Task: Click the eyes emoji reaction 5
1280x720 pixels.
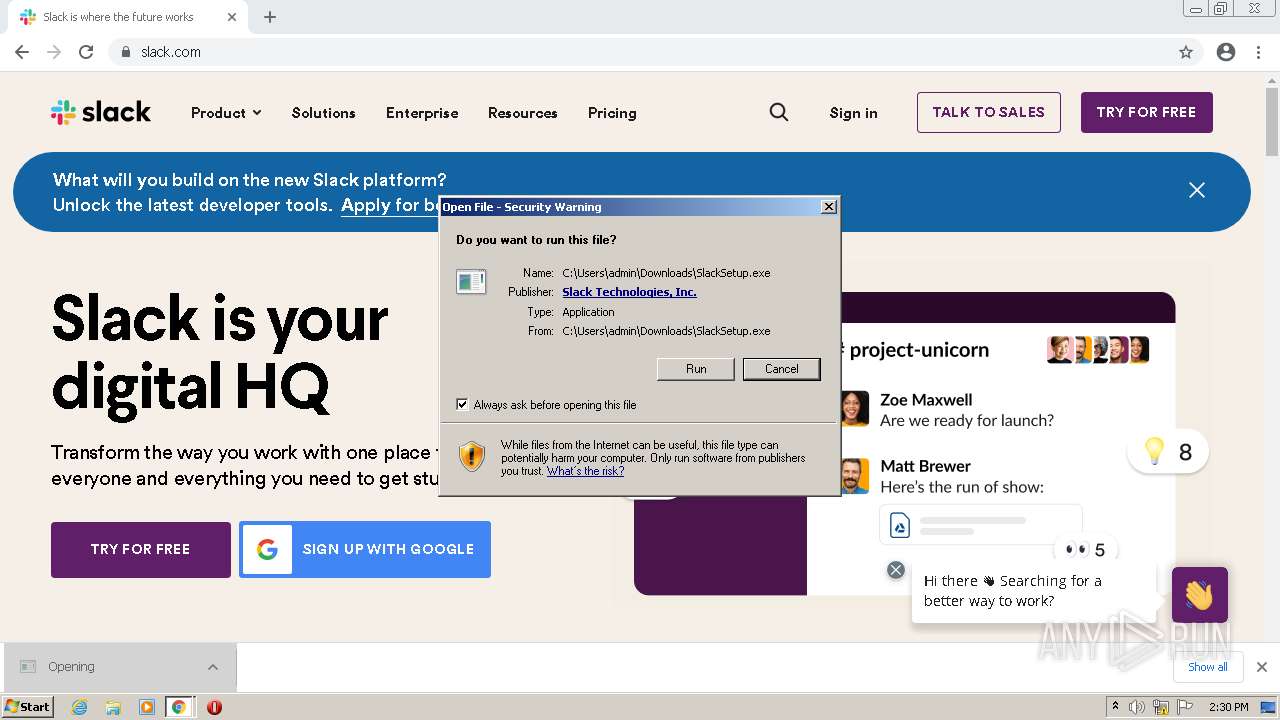Action: point(1085,550)
